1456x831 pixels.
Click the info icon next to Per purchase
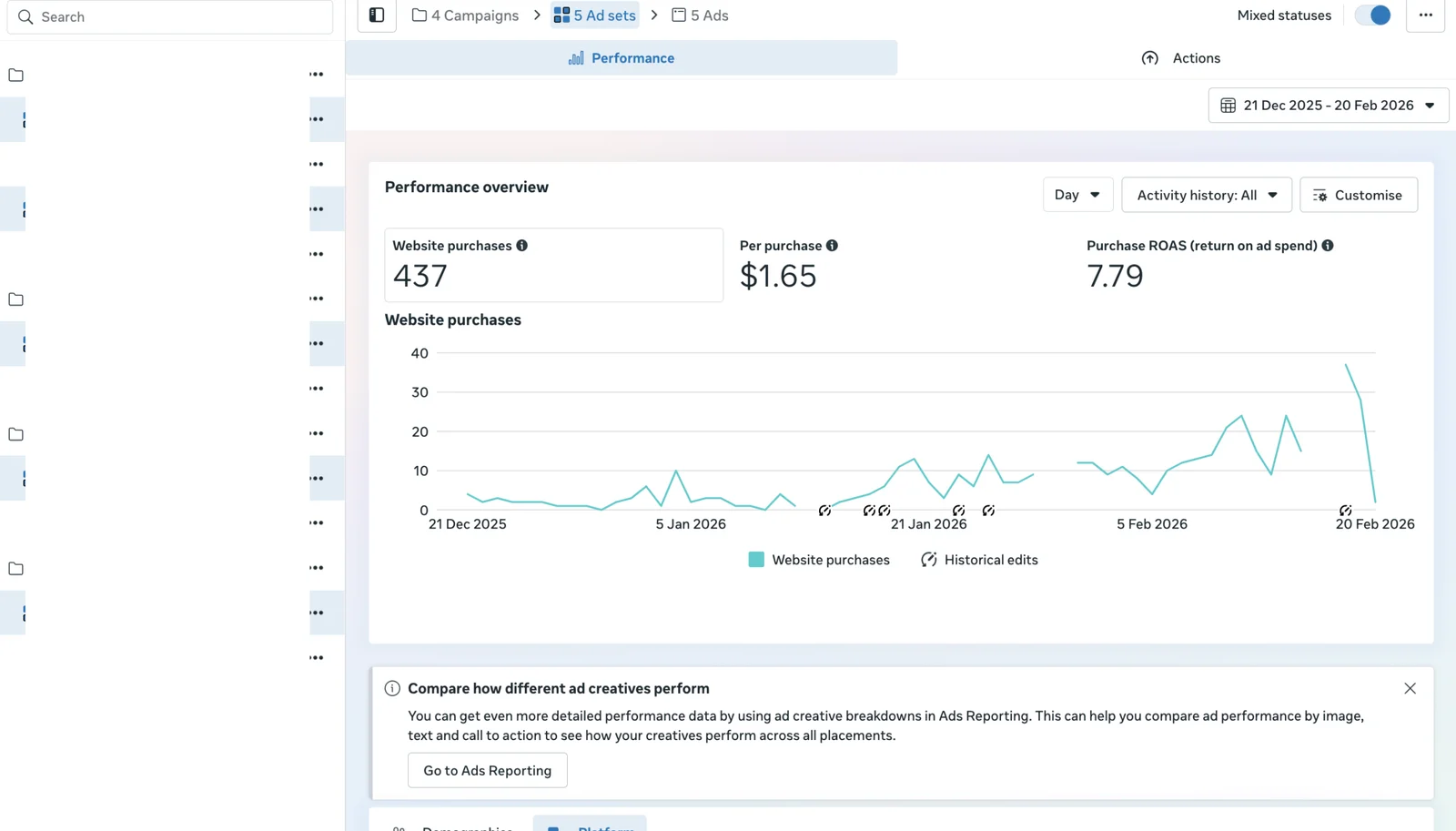point(832,246)
